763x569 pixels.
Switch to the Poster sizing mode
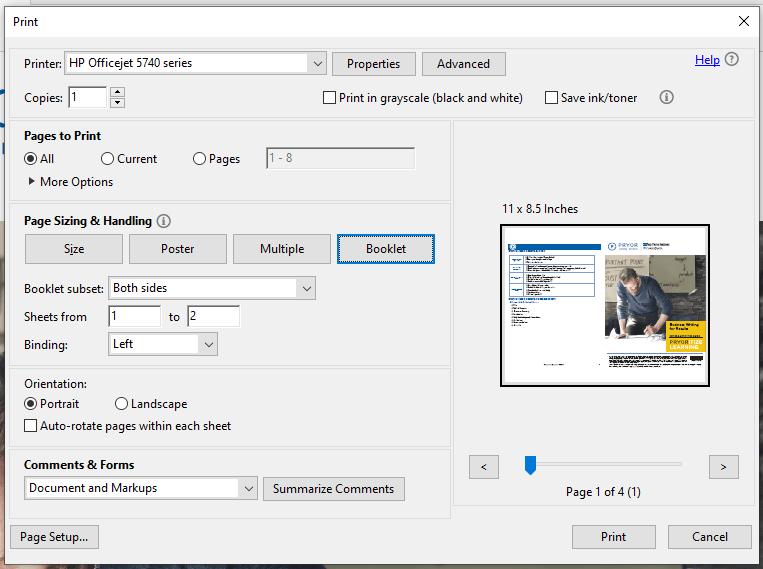178,249
